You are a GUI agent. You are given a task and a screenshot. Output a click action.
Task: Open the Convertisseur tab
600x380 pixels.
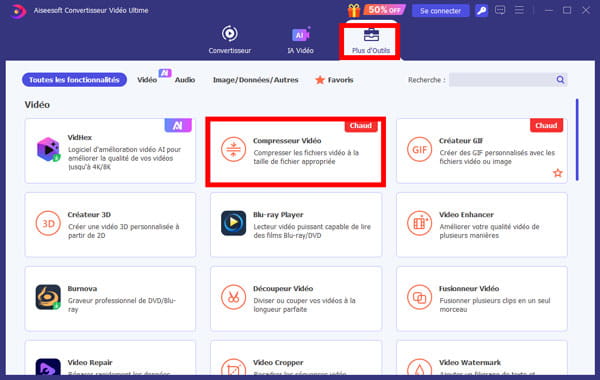[x=230, y=40]
